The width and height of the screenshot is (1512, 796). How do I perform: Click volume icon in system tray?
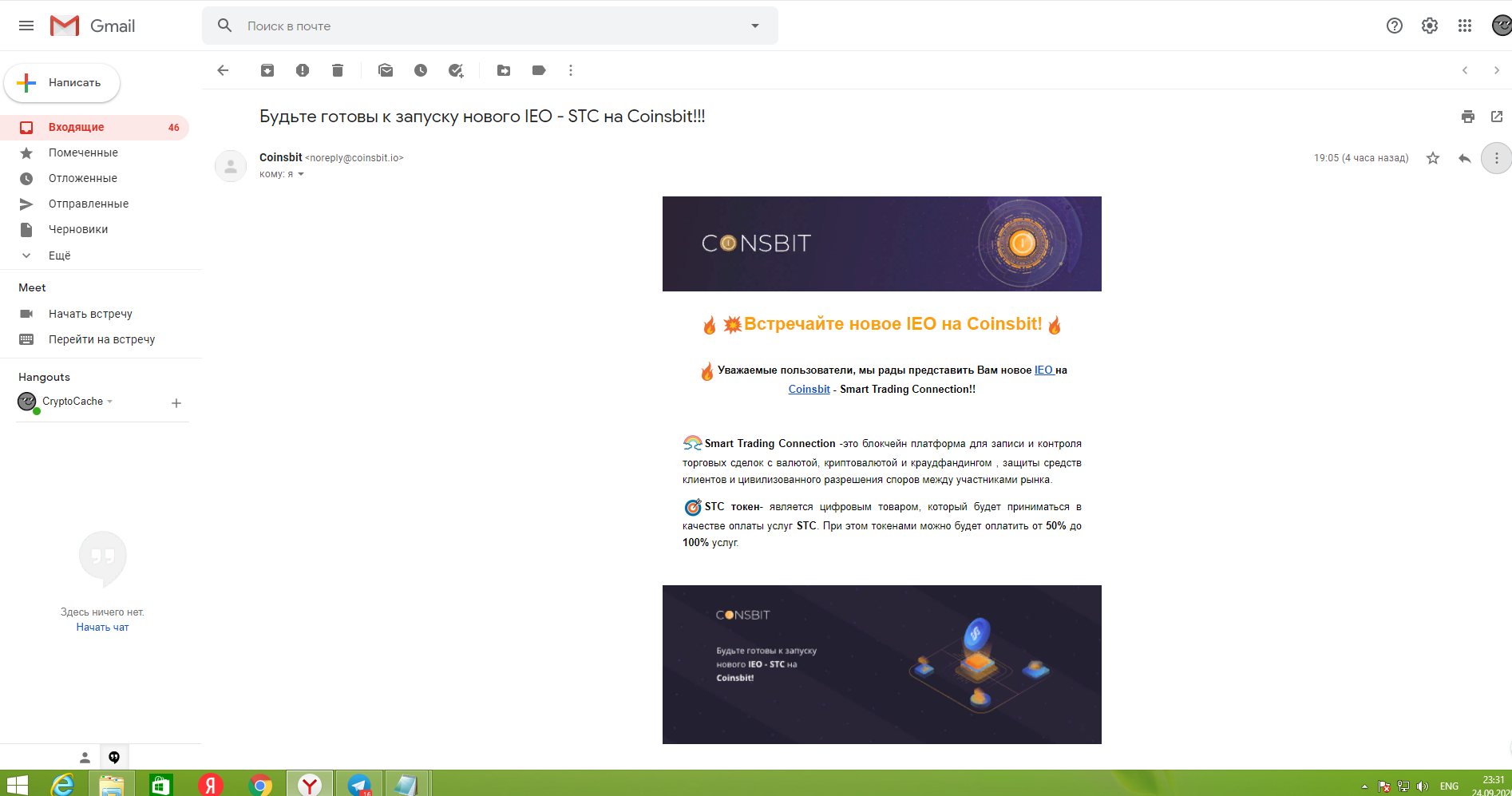pyautogui.click(x=1423, y=786)
